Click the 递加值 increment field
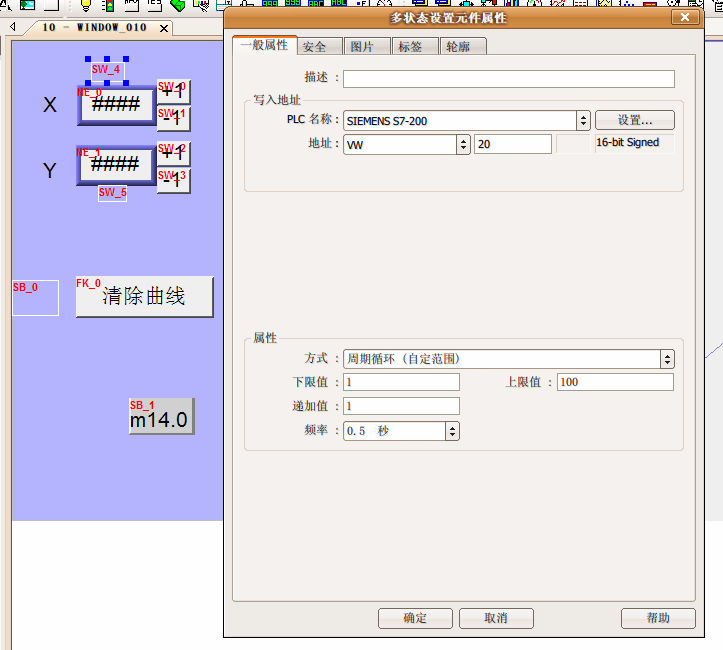 coord(401,406)
